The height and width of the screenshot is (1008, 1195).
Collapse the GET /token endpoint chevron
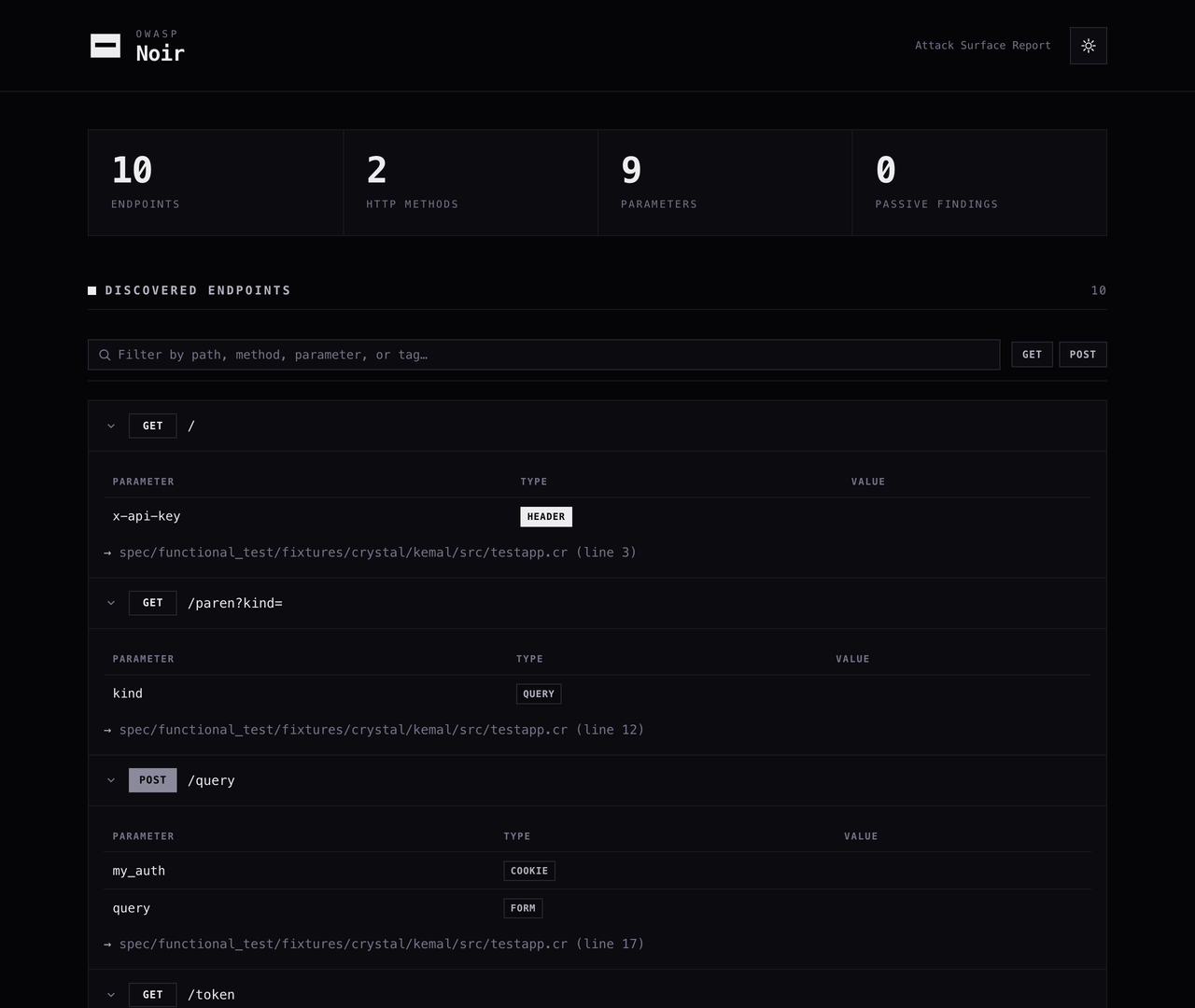[x=111, y=995]
